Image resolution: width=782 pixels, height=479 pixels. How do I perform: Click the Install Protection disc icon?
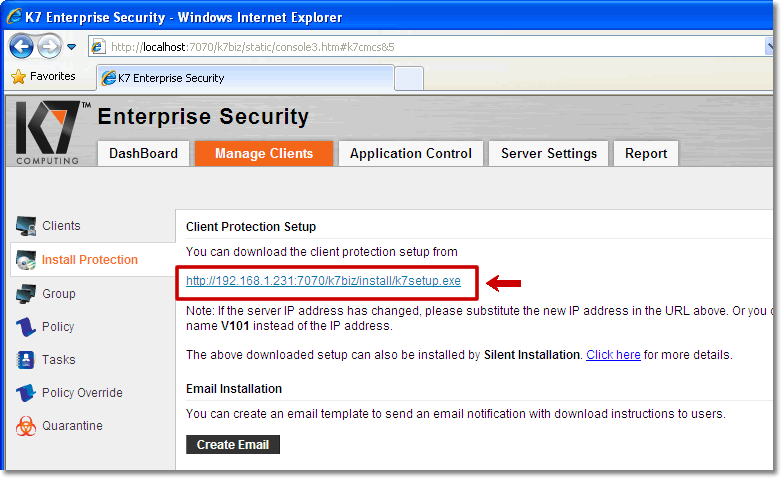(x=25, y=260)
